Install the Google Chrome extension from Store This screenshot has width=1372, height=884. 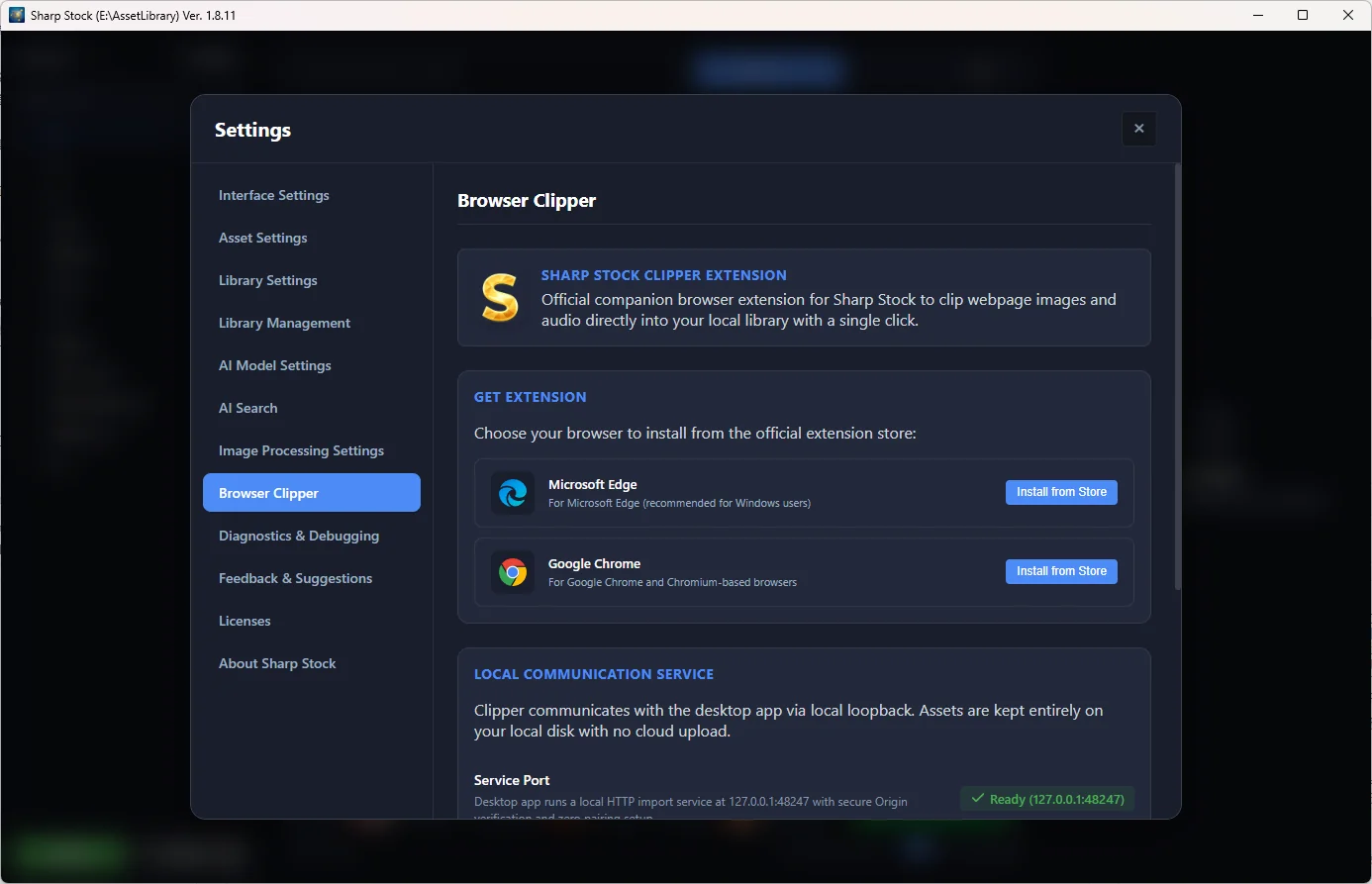(x=1061, y=571)
